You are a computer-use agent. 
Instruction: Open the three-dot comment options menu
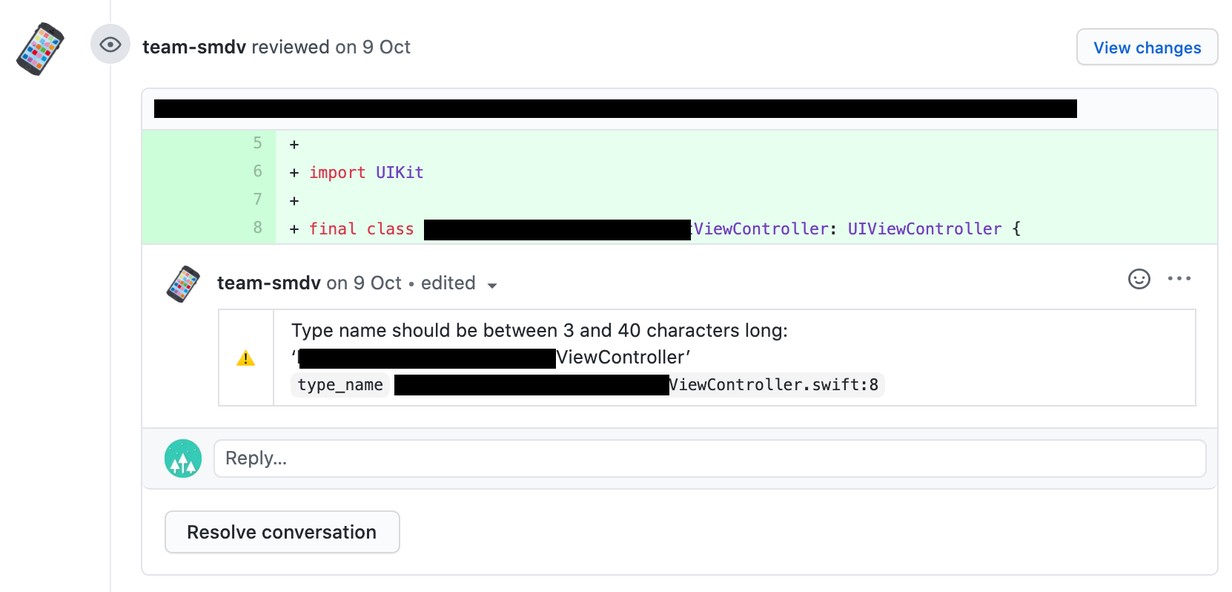[x=1180, y=279]
